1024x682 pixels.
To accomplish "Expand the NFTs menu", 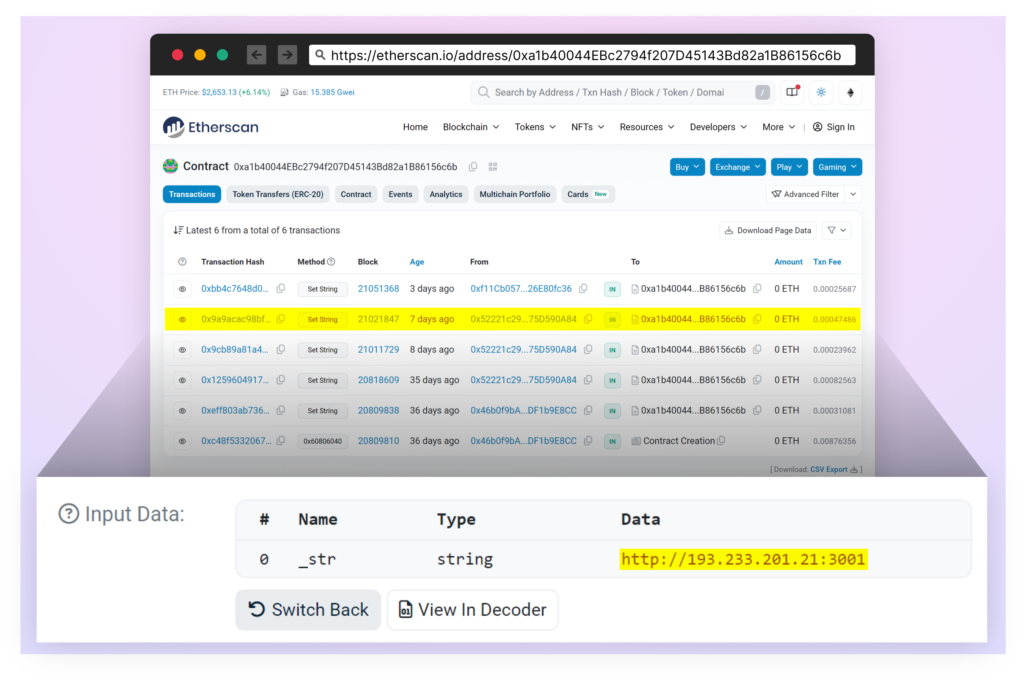I will tap(588, 127).
